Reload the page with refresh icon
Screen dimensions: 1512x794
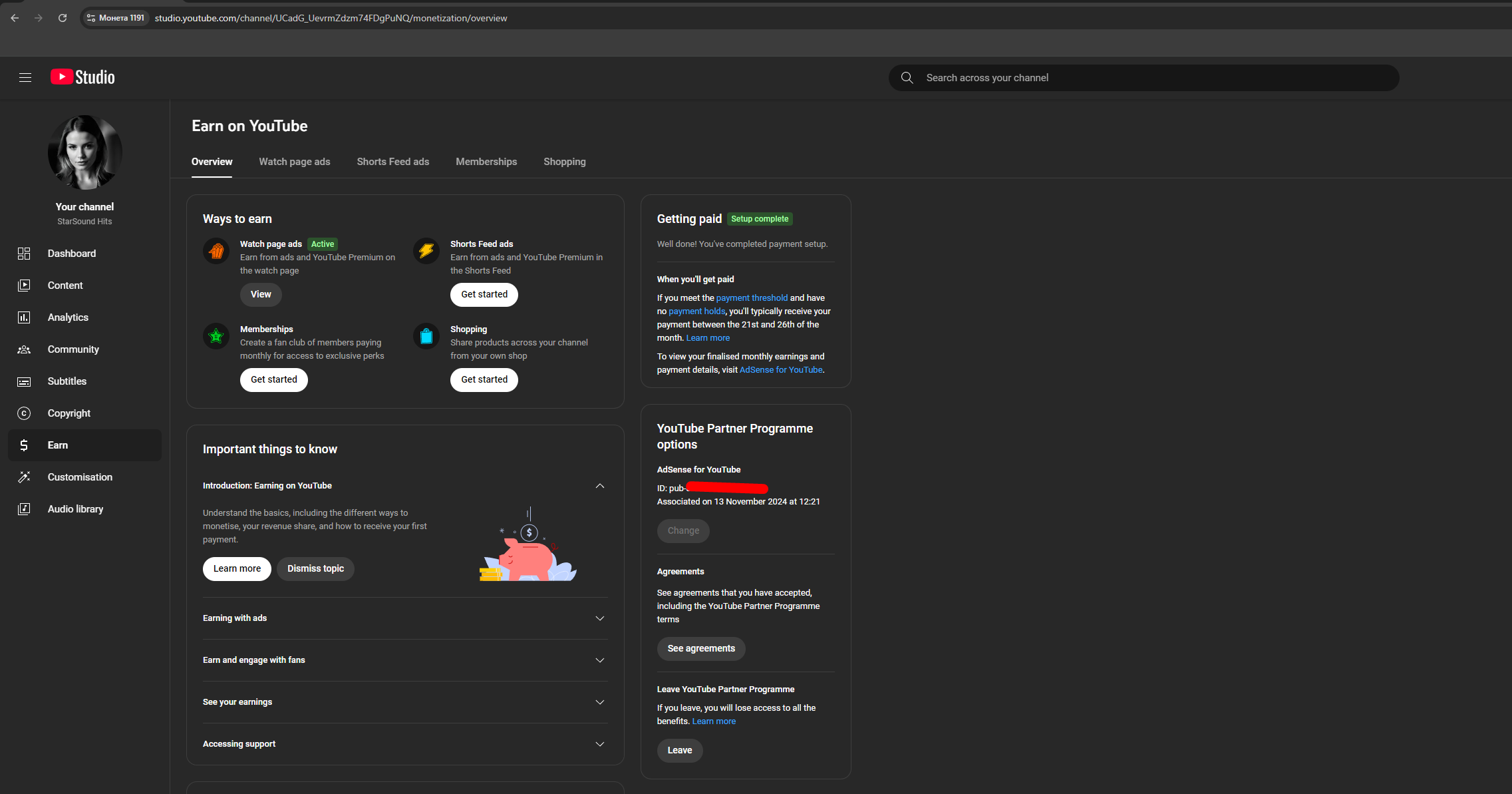click(63, 18)
